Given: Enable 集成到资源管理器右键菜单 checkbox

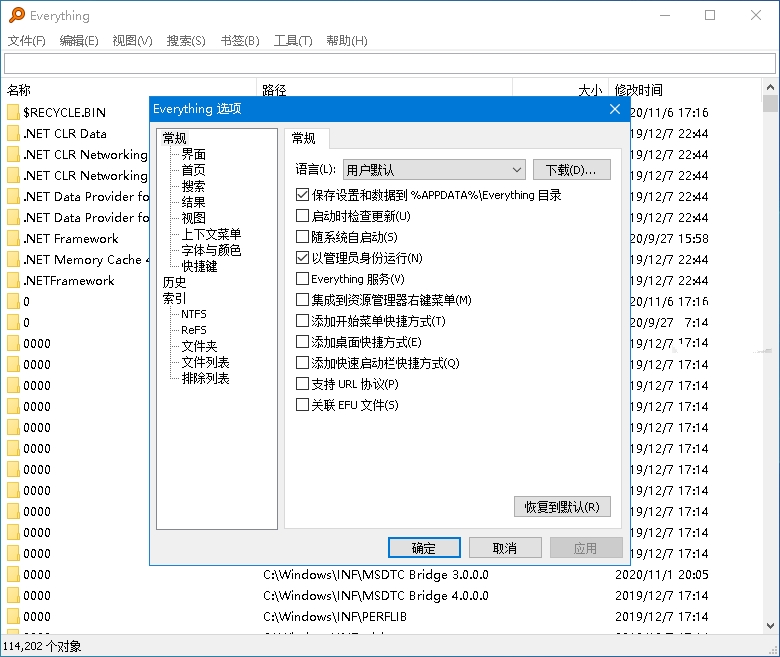Looking at the screenshot, I should point(302,299).
